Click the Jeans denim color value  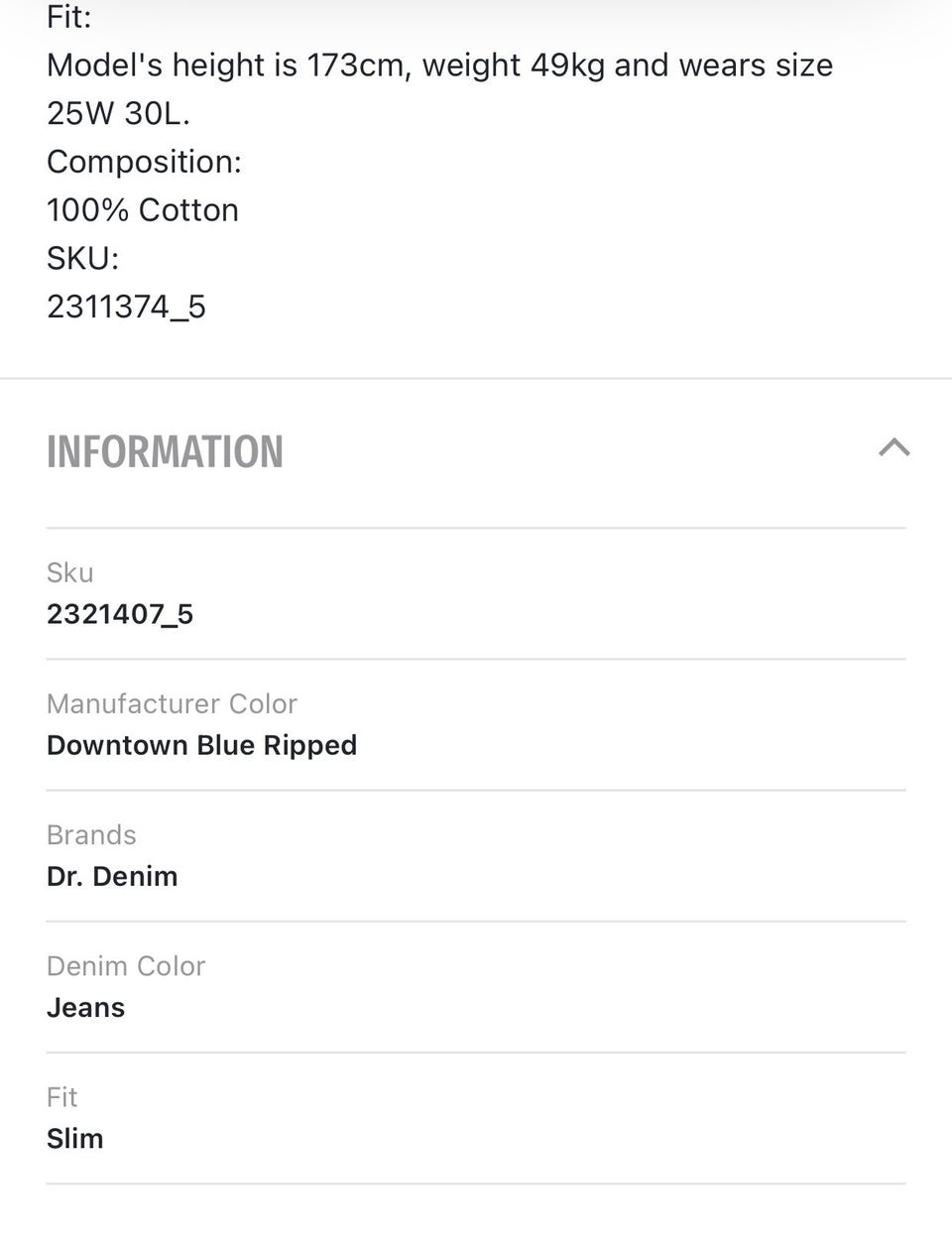coord(85,1007)
